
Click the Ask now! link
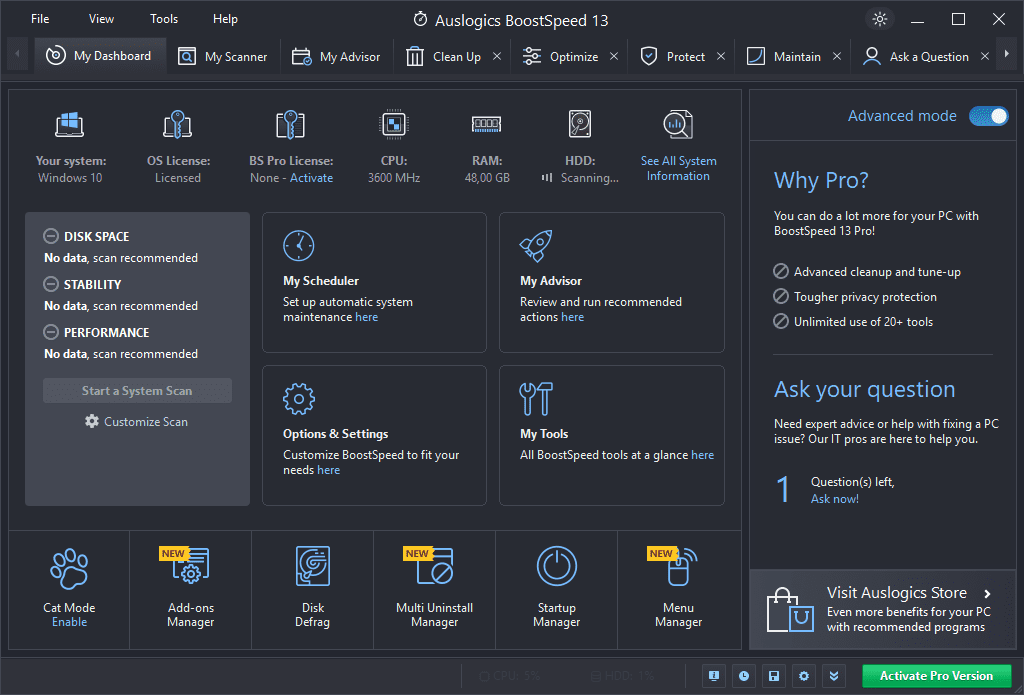click(x=835, y=499)
